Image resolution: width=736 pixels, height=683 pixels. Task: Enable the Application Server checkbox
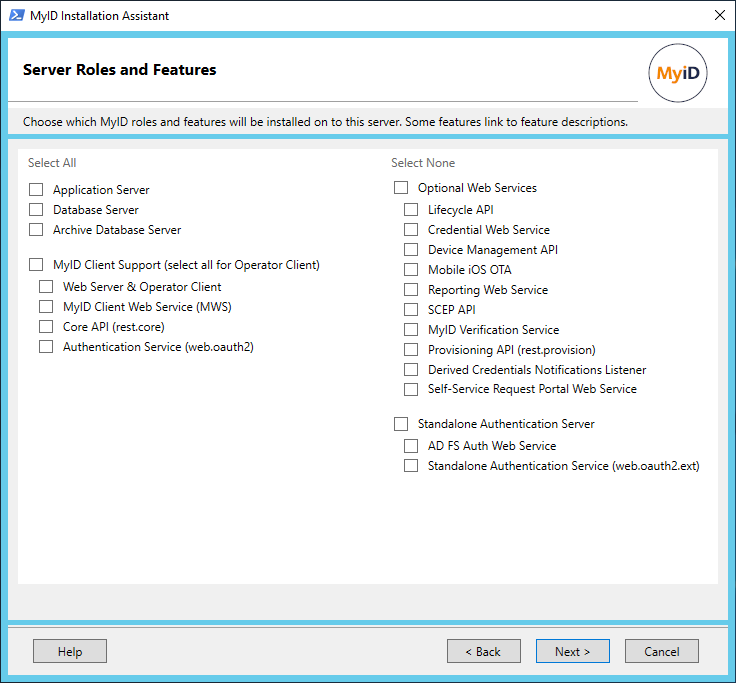pos(36,190)
